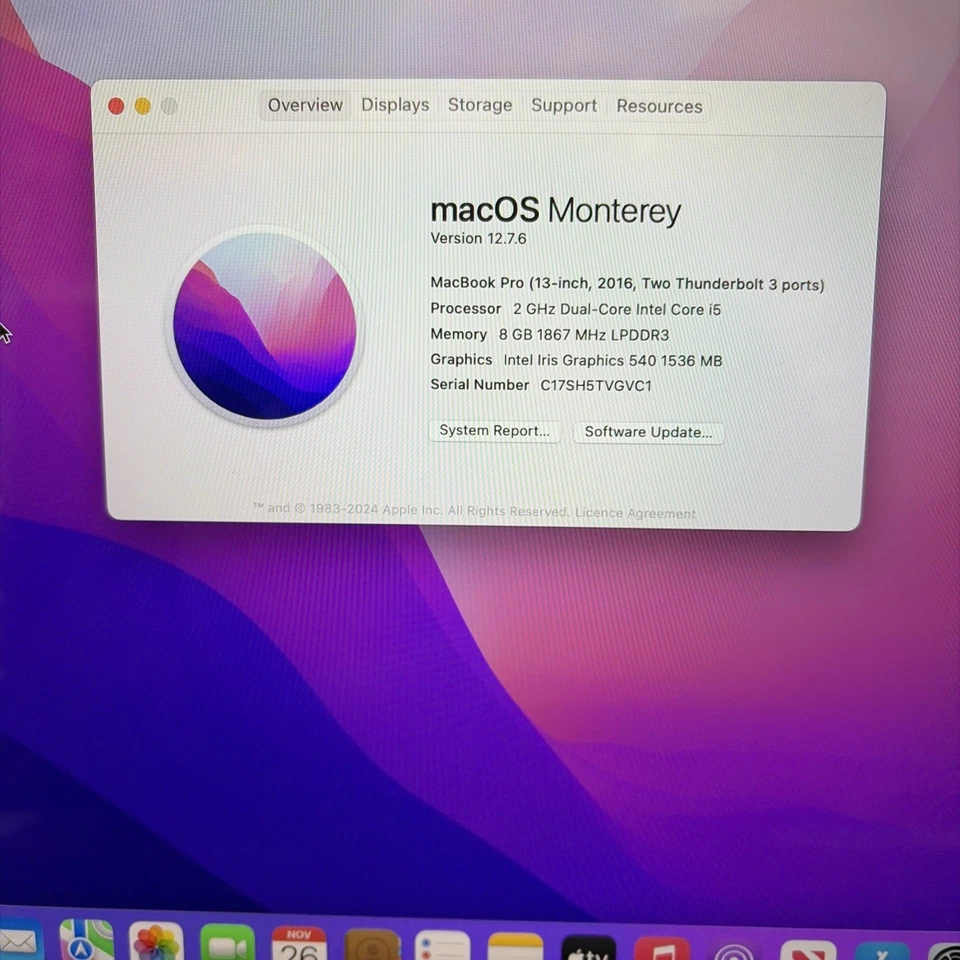Select the Support tab
The image size is (960, 960).
click(x=564, y=105)
